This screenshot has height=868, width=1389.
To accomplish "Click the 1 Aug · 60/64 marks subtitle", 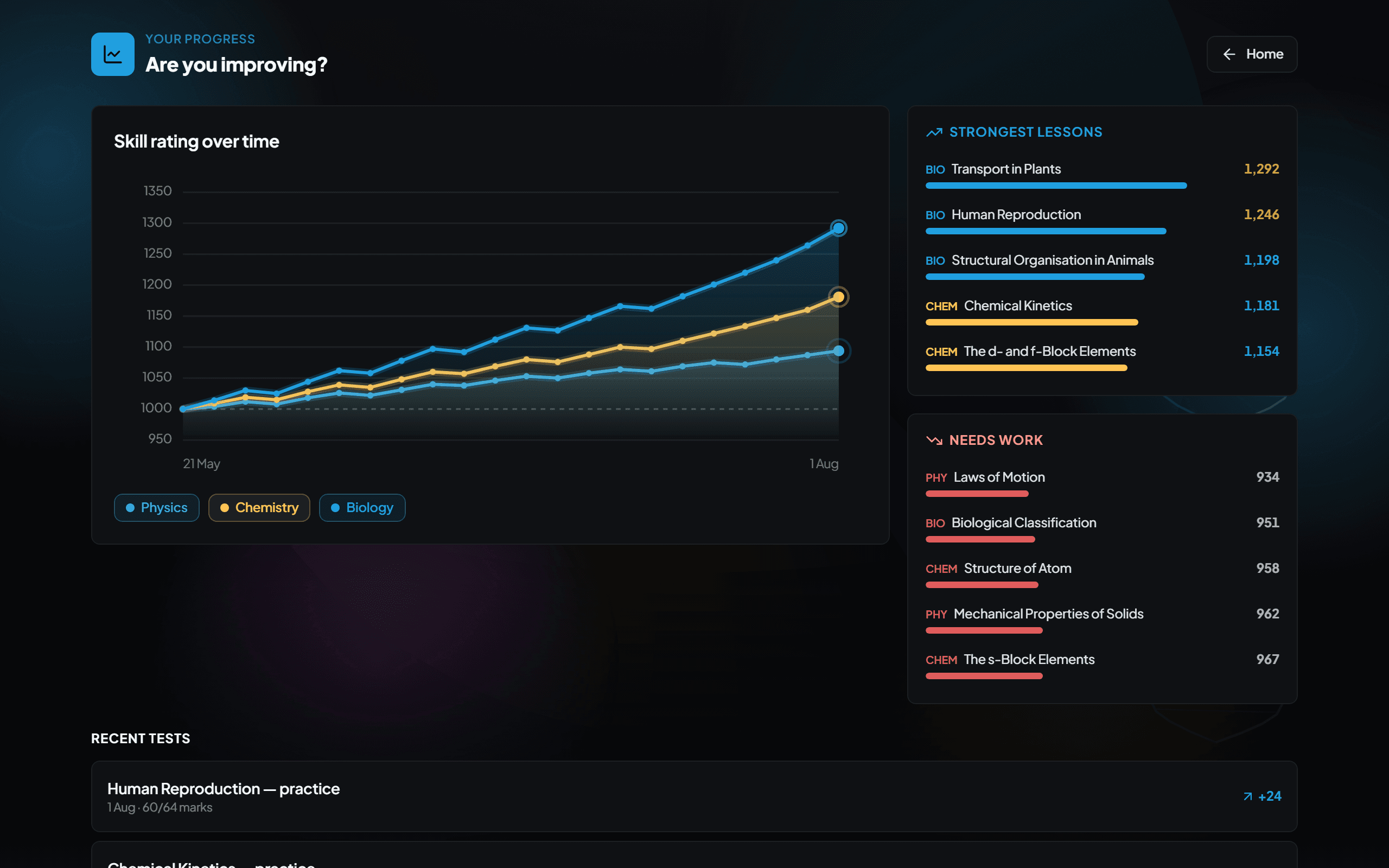I will [160, 808].
